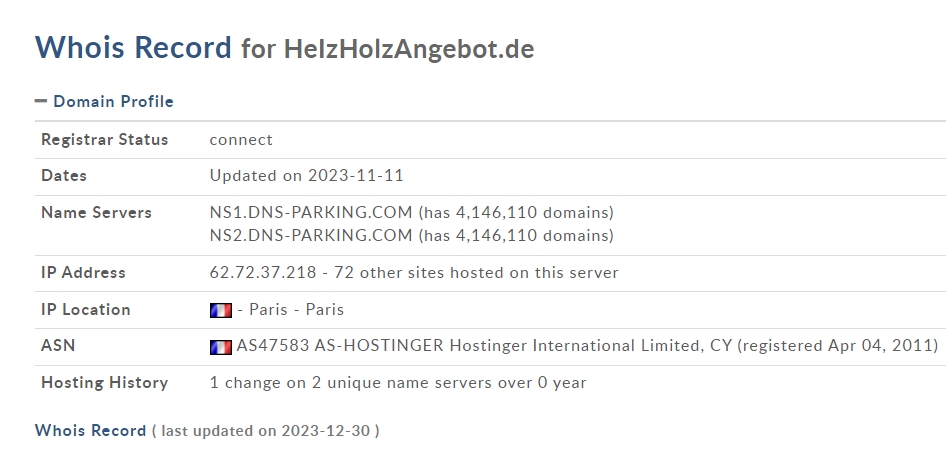The width and height of the screenshot is (946, 449).
Task: Click the flag icon in IP Location row
Action: click(220, 310)
